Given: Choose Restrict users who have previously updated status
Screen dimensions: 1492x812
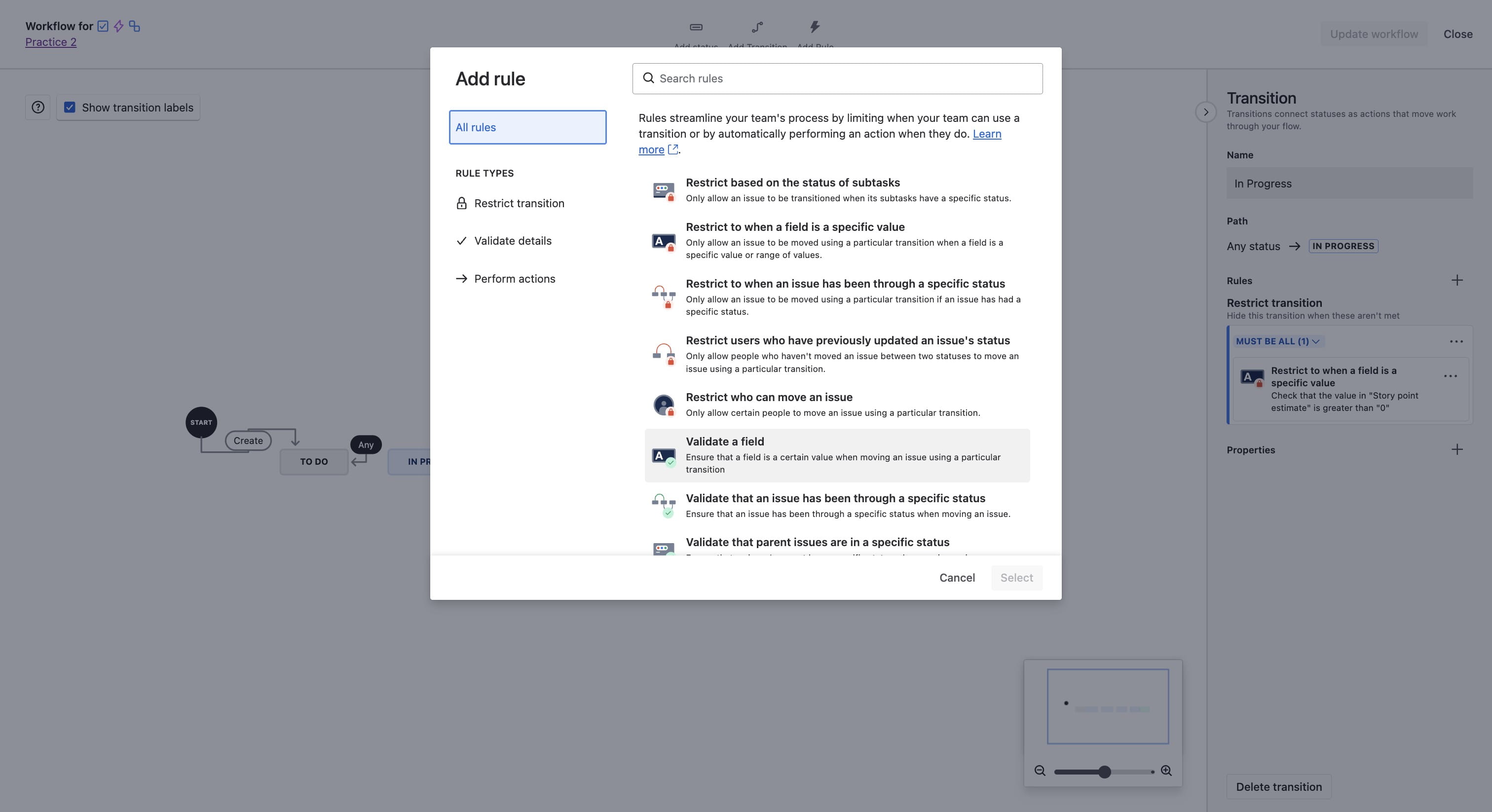Looking at the screenshot, I should pos(837,355).
